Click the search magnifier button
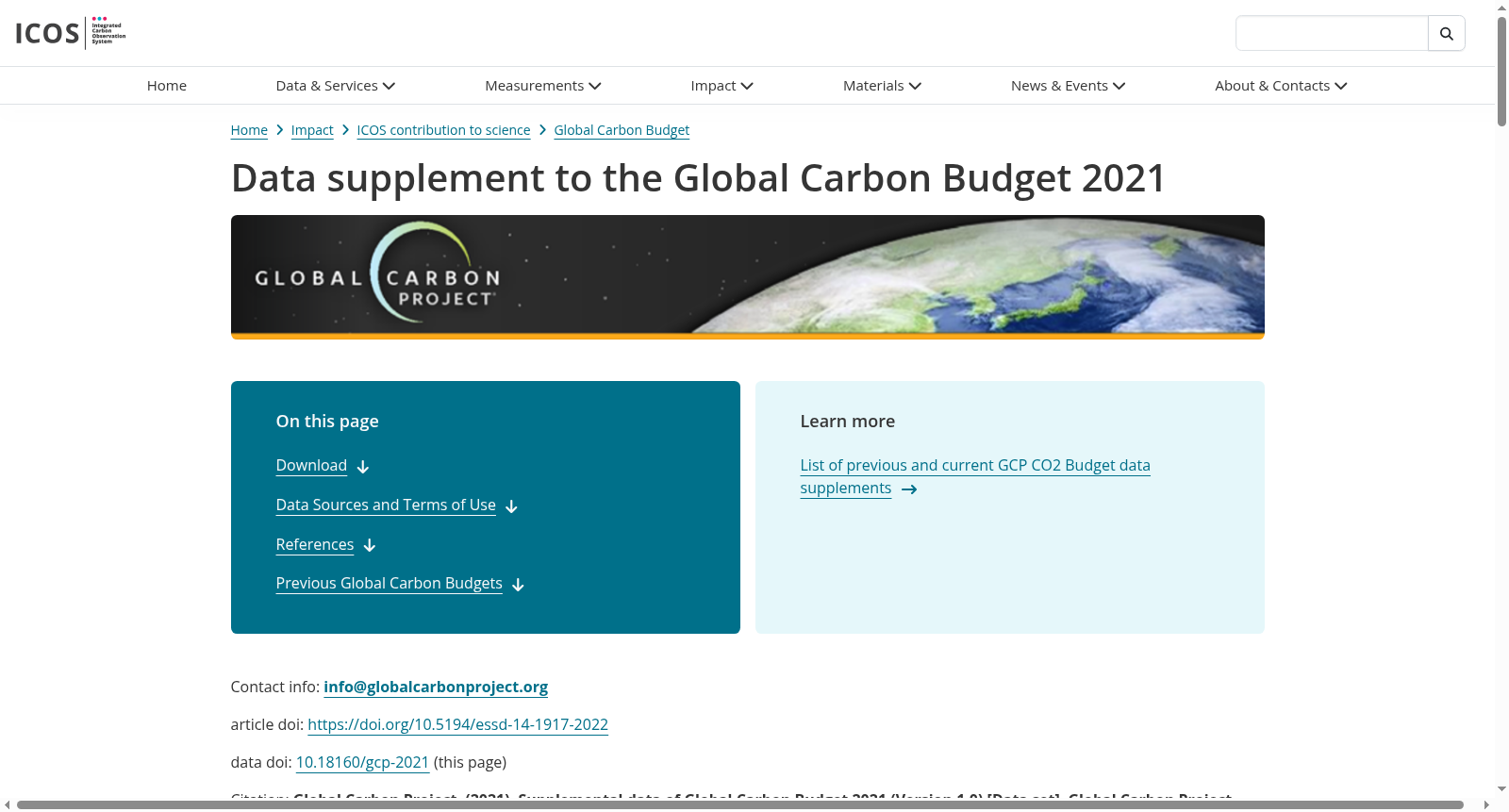Viewport: 1509px width, 812px height. (x=1447, y=33)
